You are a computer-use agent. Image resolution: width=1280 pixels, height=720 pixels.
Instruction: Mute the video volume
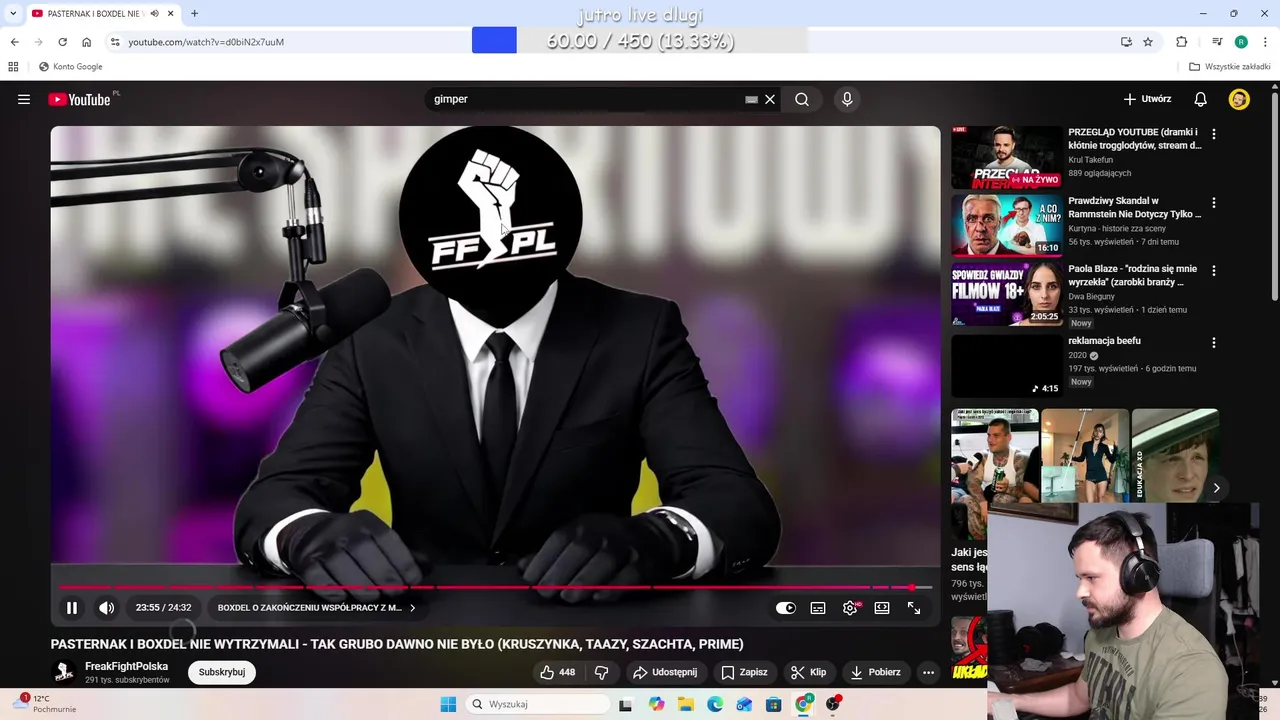[106, 607]
